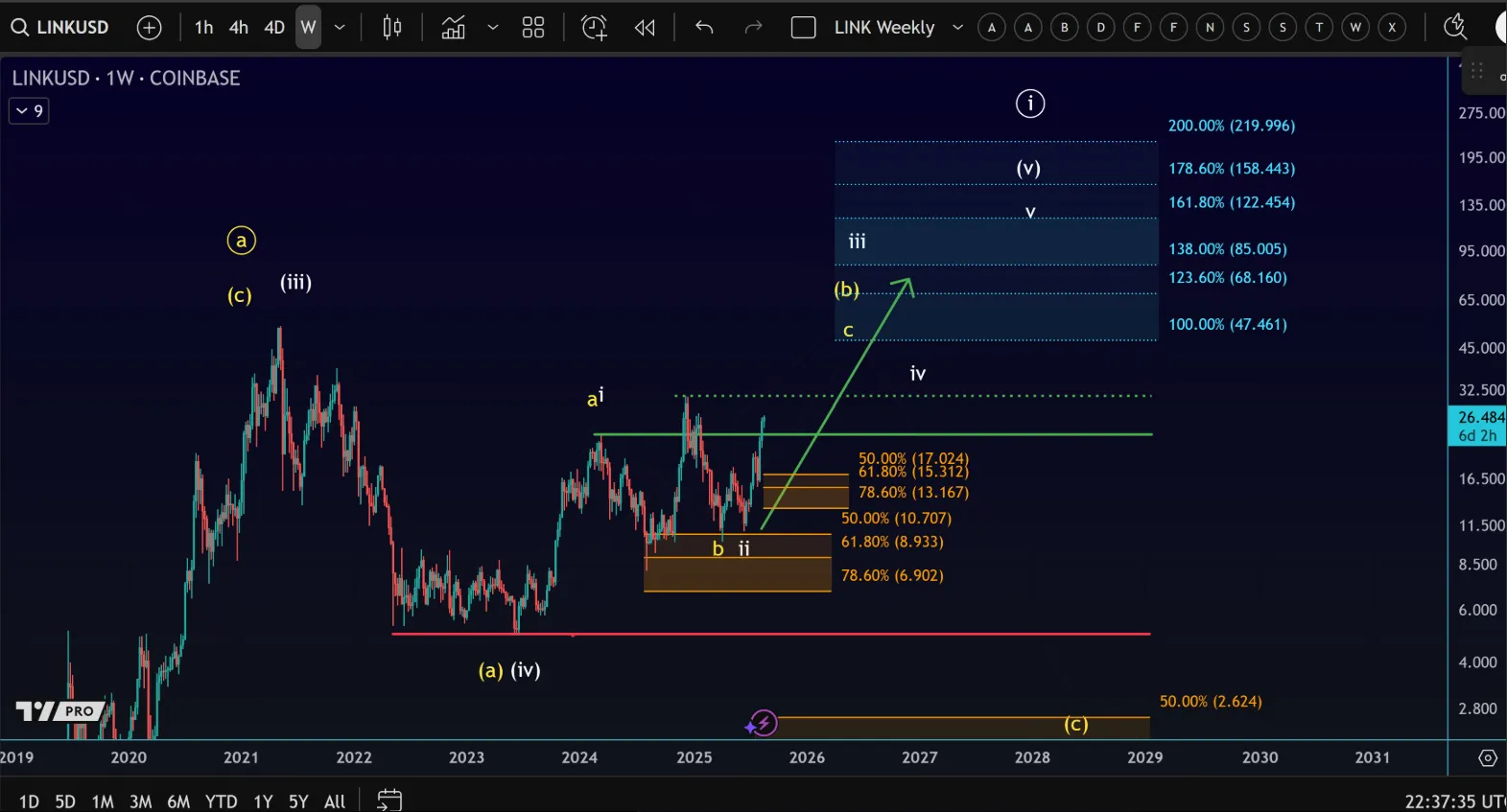Undo the last chart action

pos(704,28)
